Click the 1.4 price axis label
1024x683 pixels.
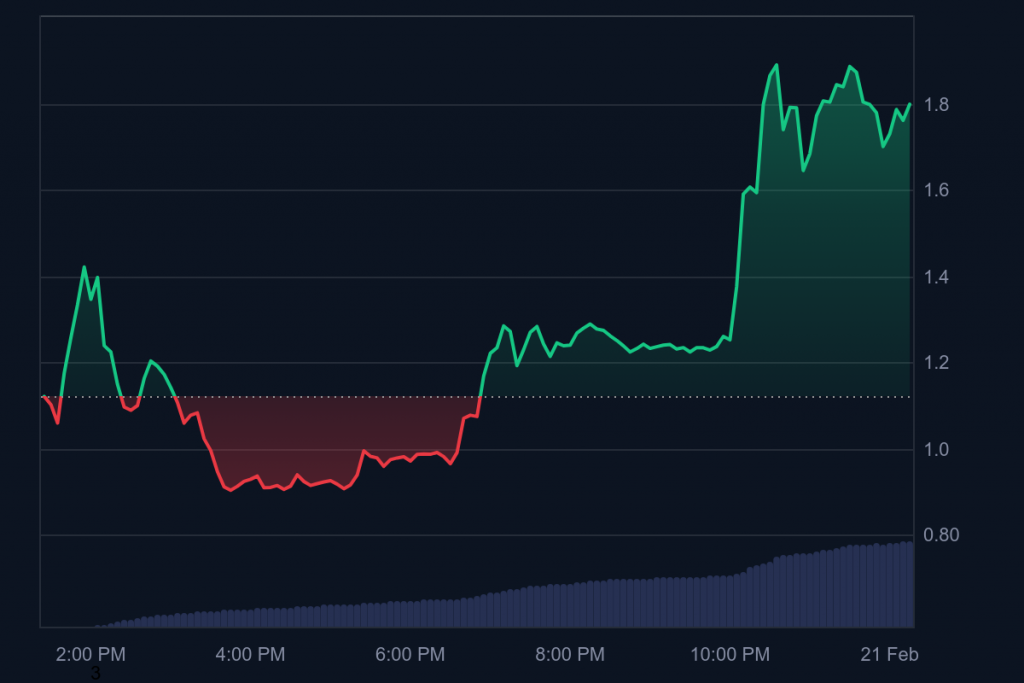pos(936,277)
